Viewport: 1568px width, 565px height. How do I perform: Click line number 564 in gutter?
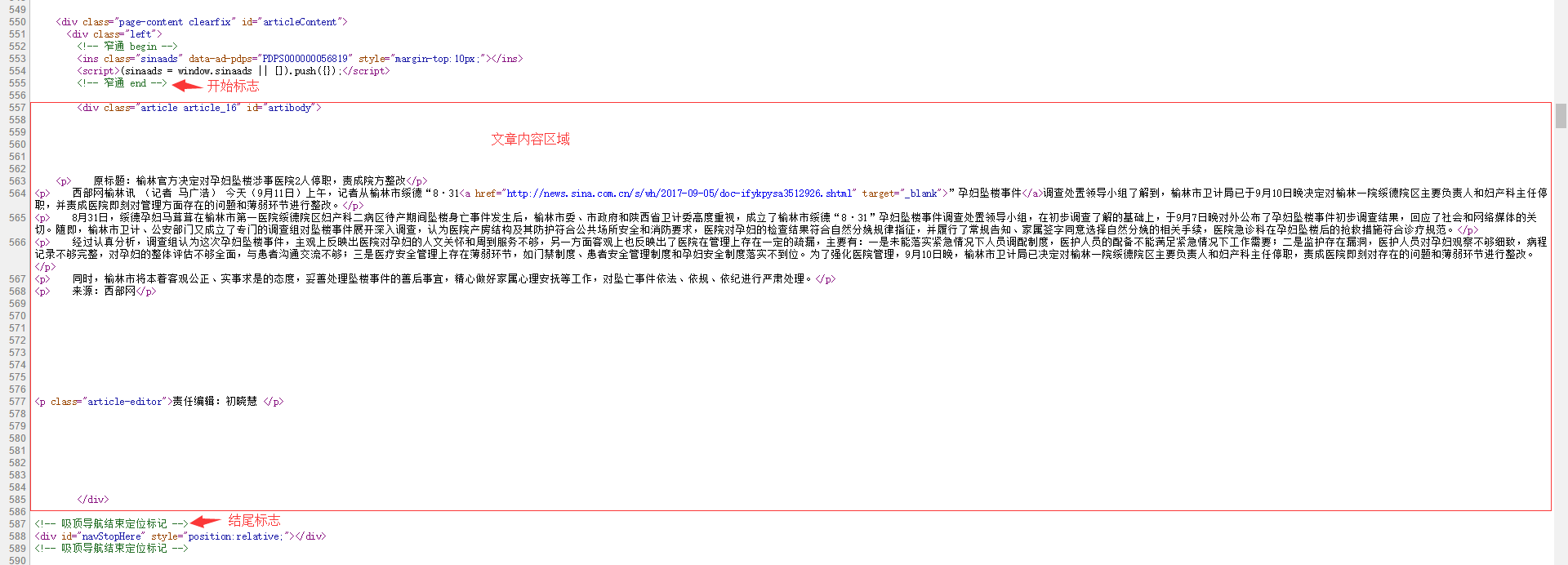point(17,194)
